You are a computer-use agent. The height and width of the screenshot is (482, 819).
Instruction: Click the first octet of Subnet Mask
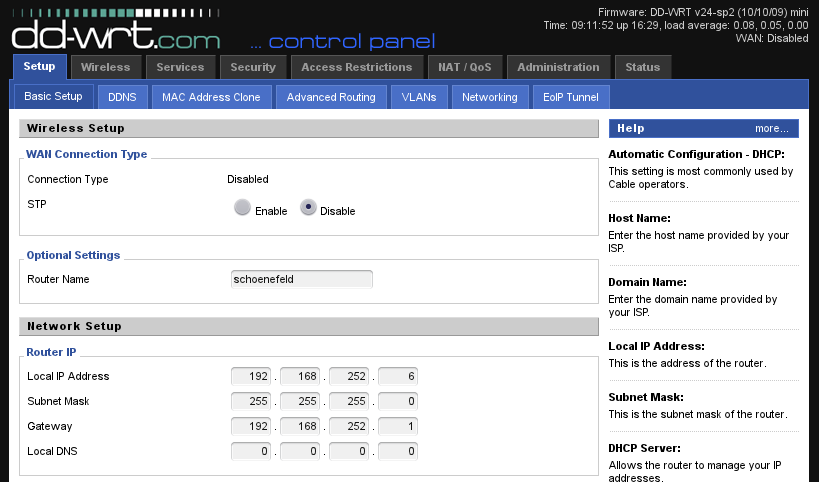pyautogui.click(x=251, y=401)
